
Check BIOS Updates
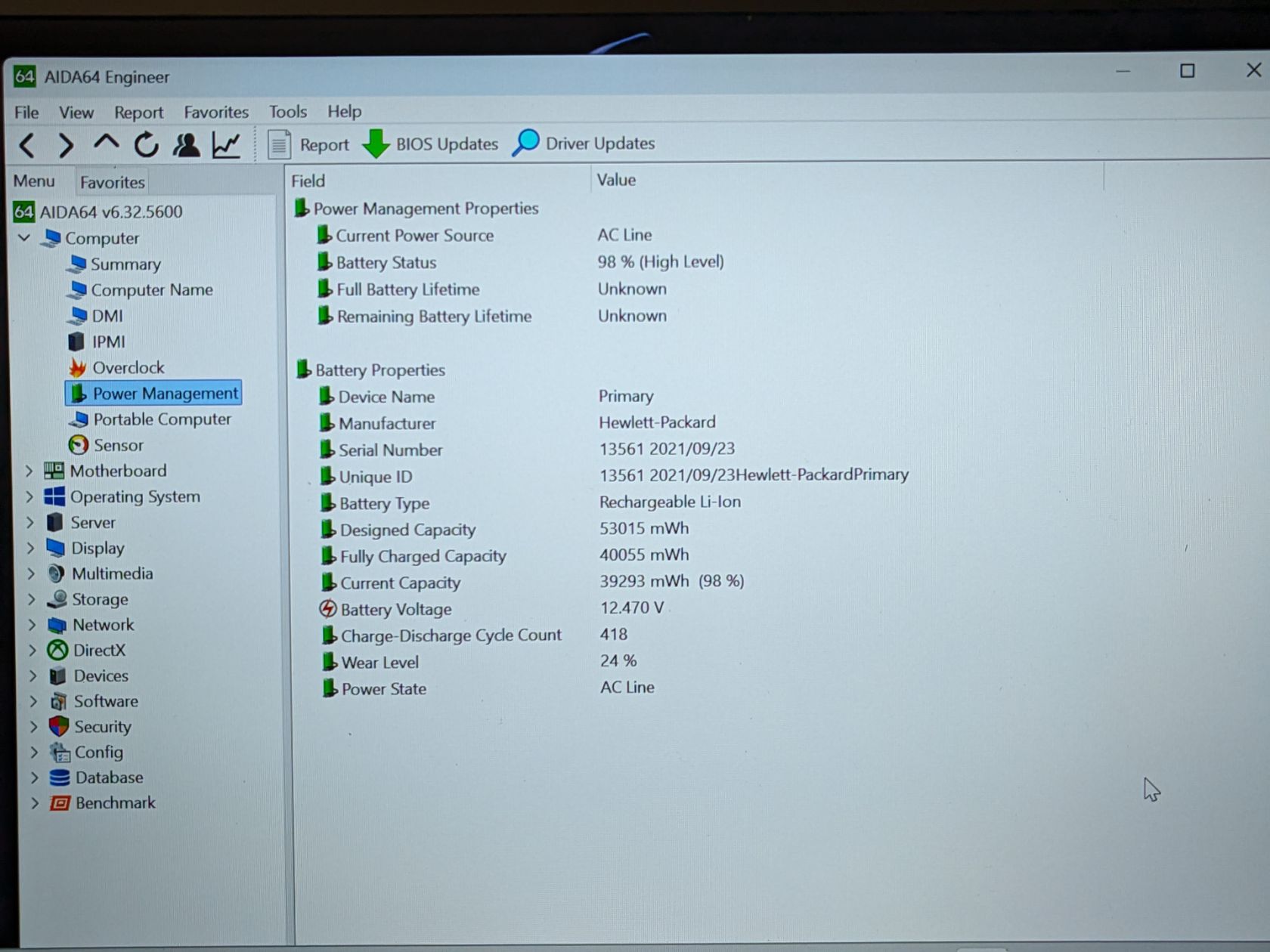(x=430, y=144)
